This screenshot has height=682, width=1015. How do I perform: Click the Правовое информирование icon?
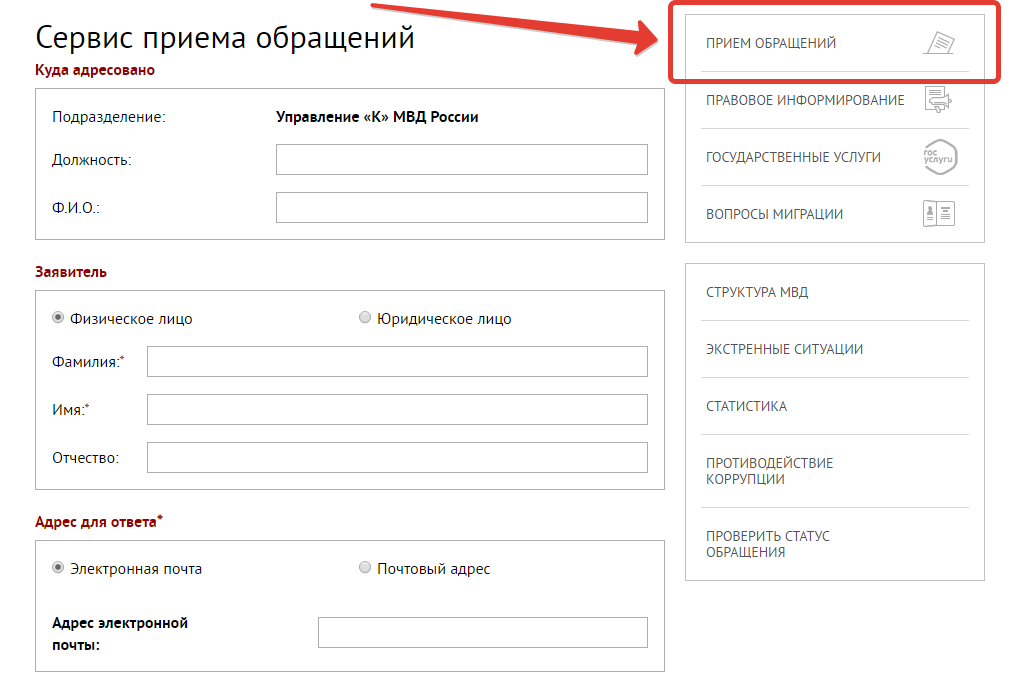click(x=938, y=100)
